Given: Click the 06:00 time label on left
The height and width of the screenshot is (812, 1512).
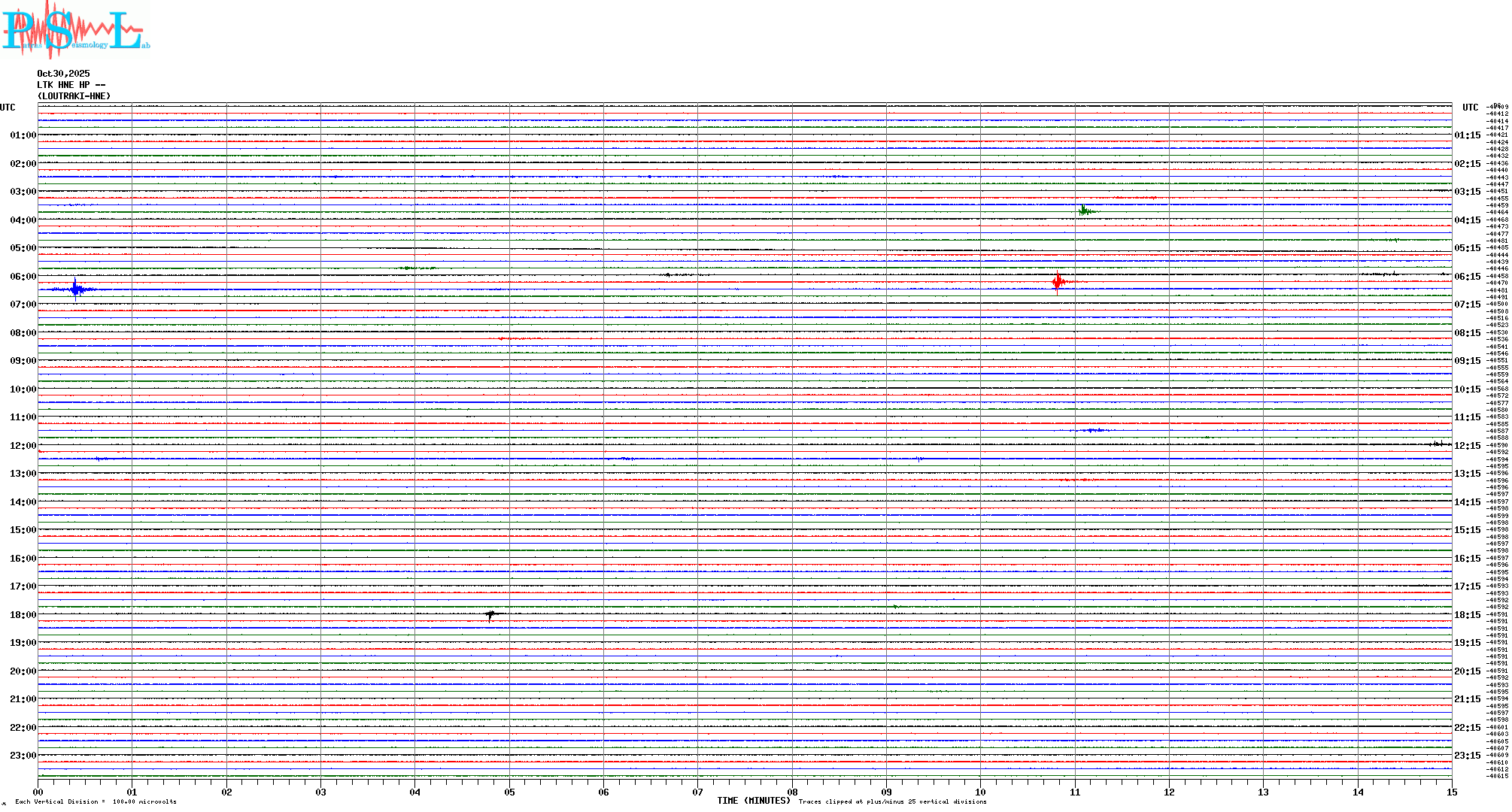Looking at the screenshot, I should pyautogui.click(x=23, y=277).
